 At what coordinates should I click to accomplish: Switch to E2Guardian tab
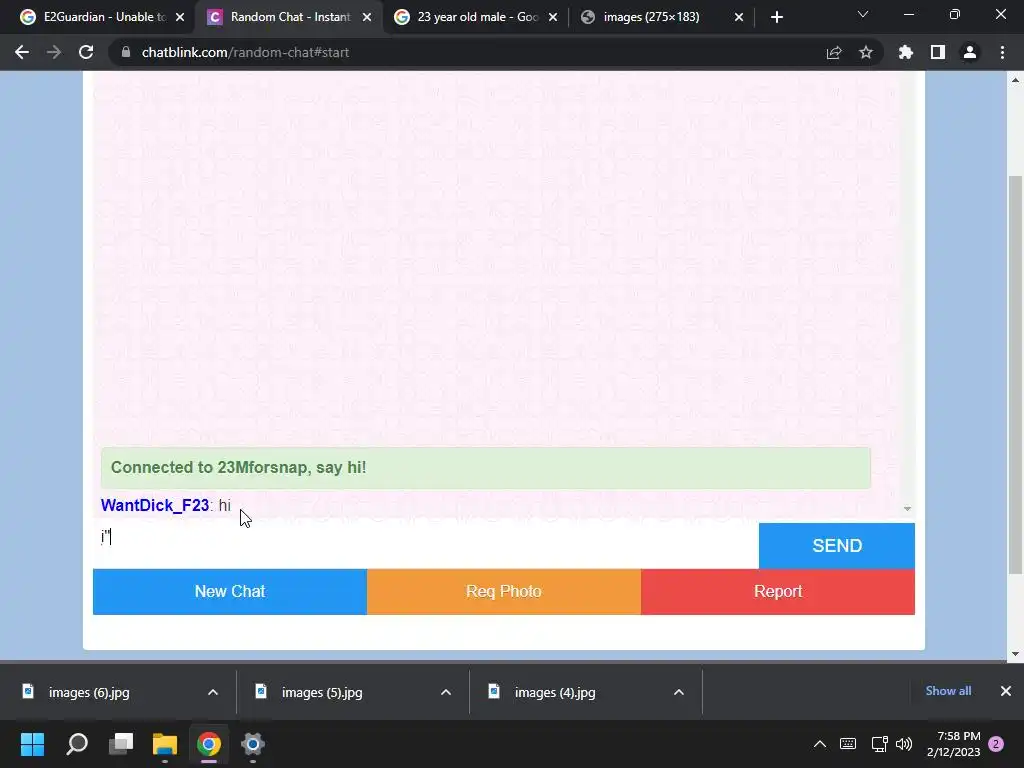coord(103,17)
